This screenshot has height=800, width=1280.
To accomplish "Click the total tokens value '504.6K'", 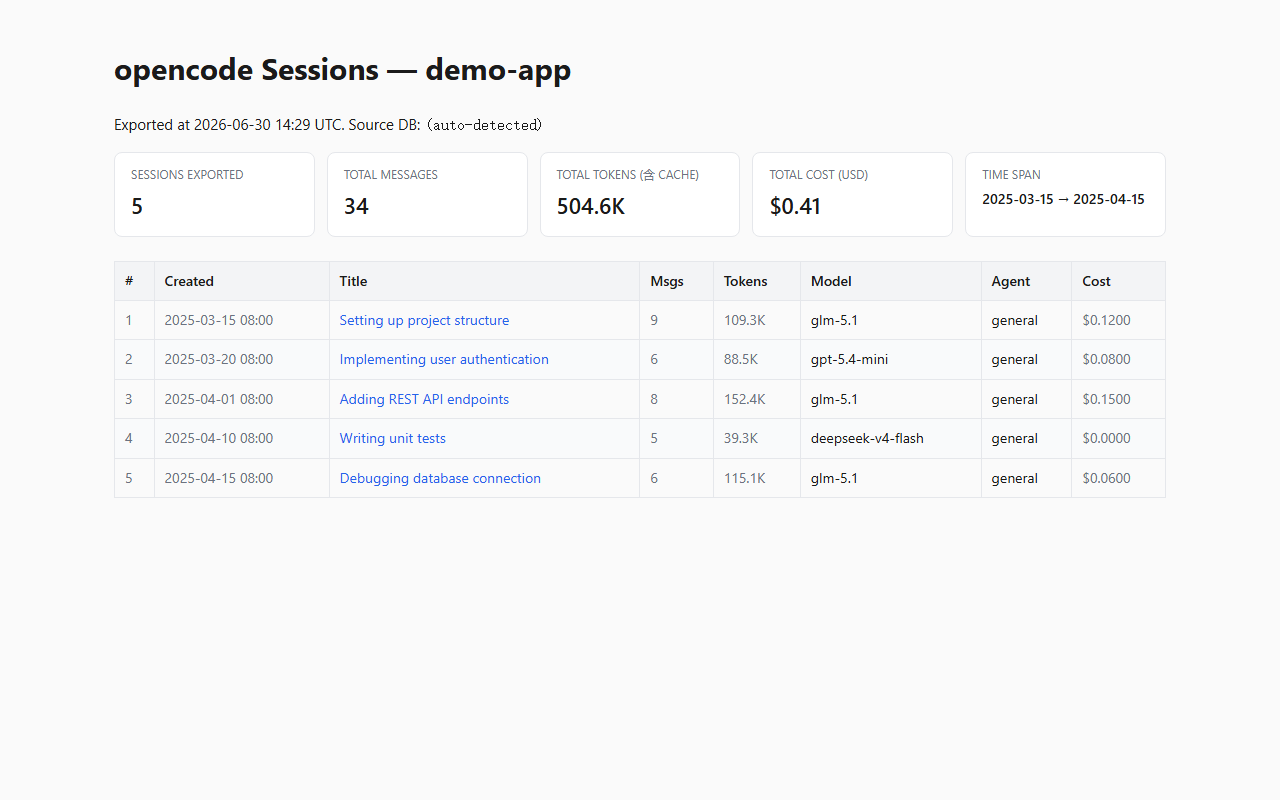I will [591, 206].
